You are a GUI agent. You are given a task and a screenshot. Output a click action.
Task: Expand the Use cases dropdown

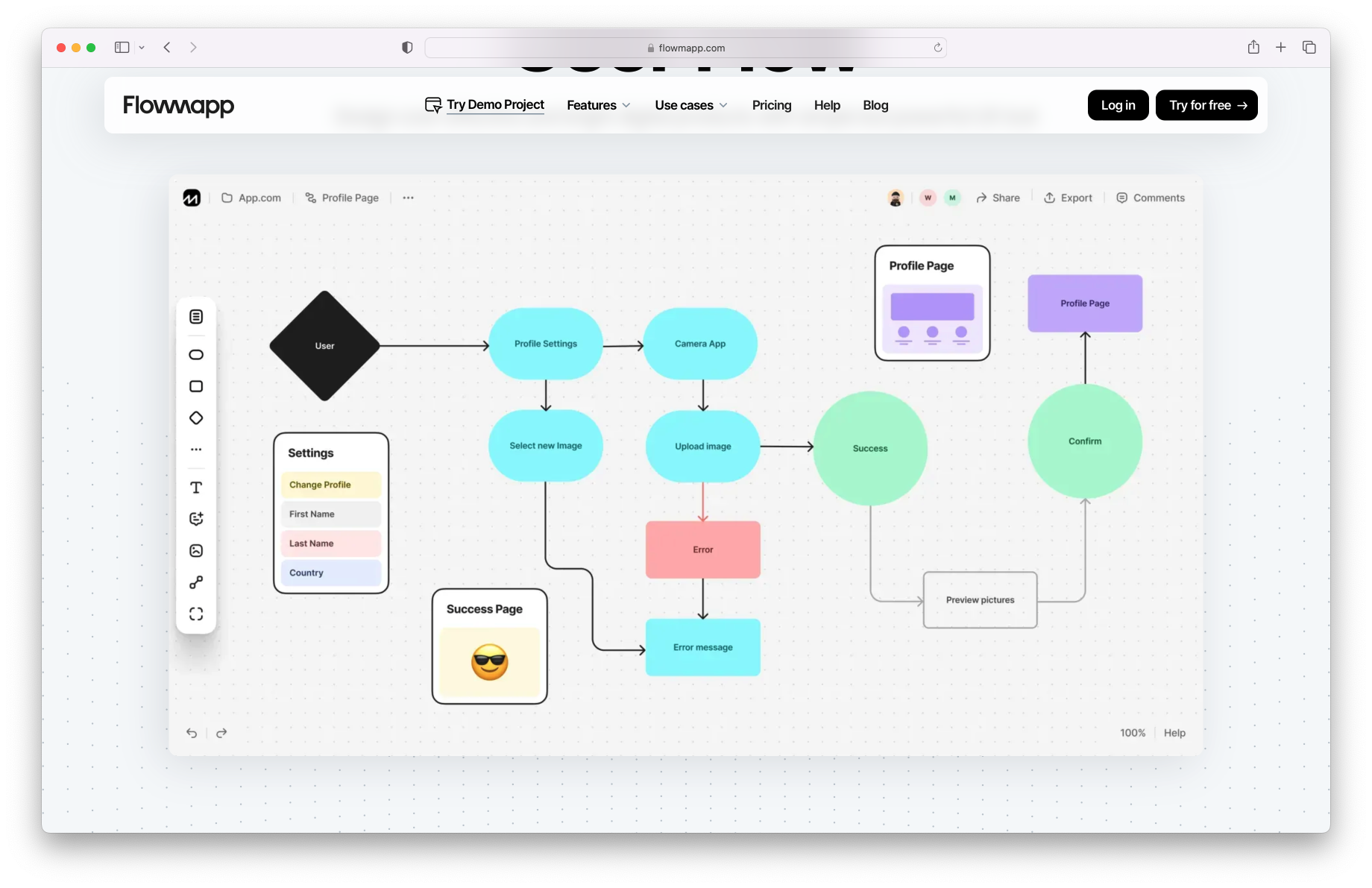[x=690, y=105]
